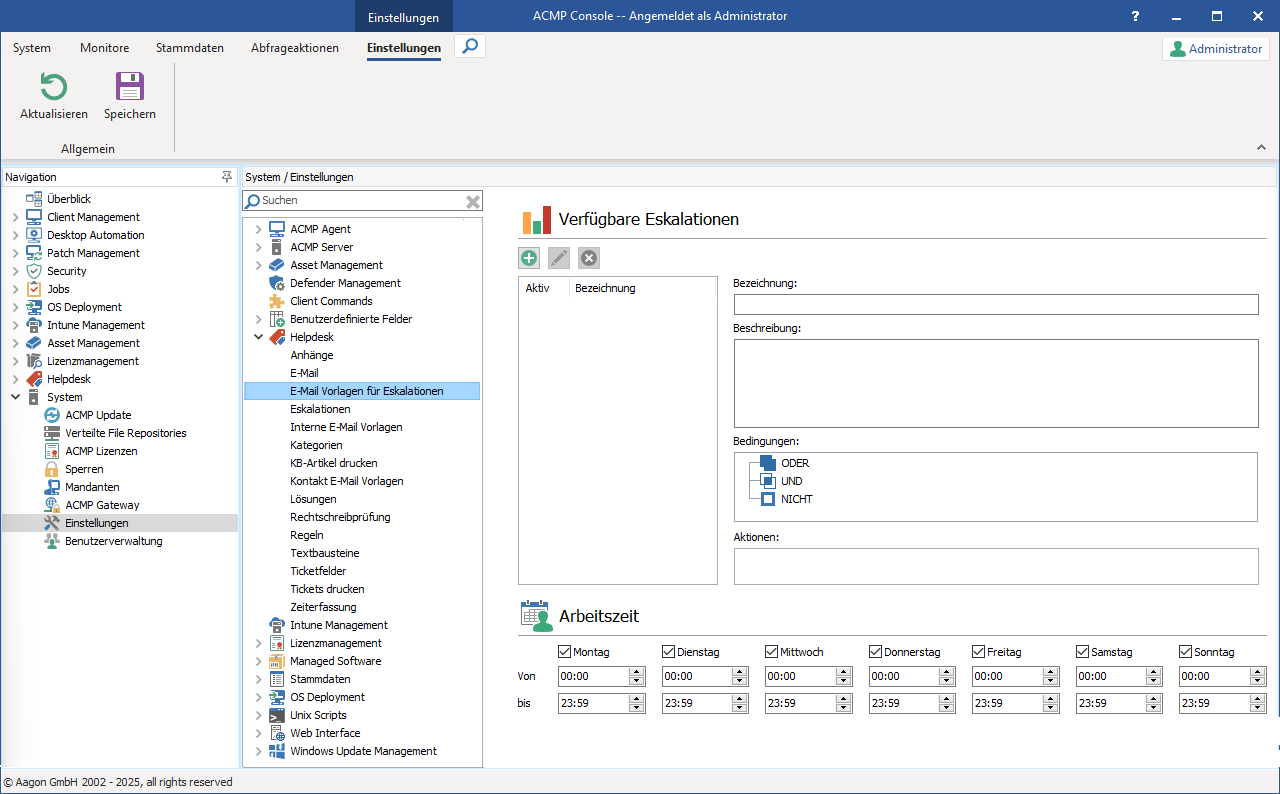The height and width of the screenshot is (794, 1280).
Task: Click the Administrator account button
Action: pos(1215,47)
